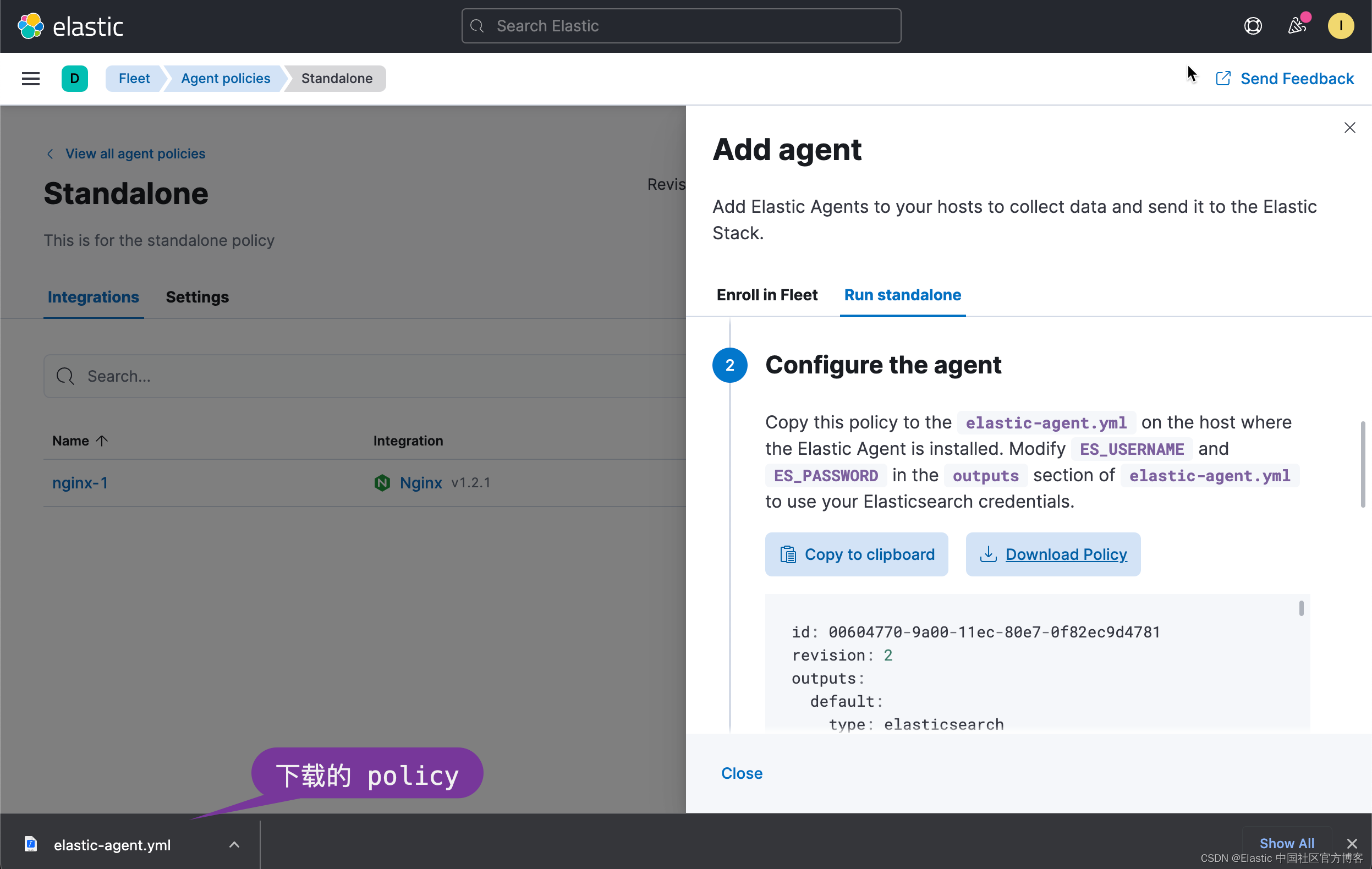This screenshot has width=1372, height=869.
Task: Click Copy to clipboard button
Action: tap(857, 554)
